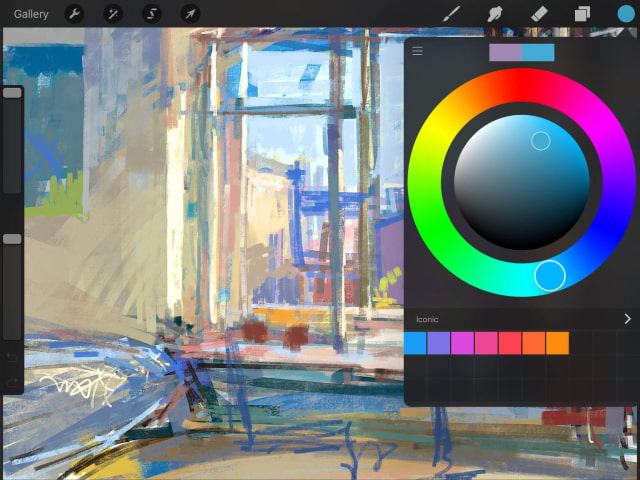Select the Smudge tool
Viewport: 640px width, 480px height.
pos(495,14)
